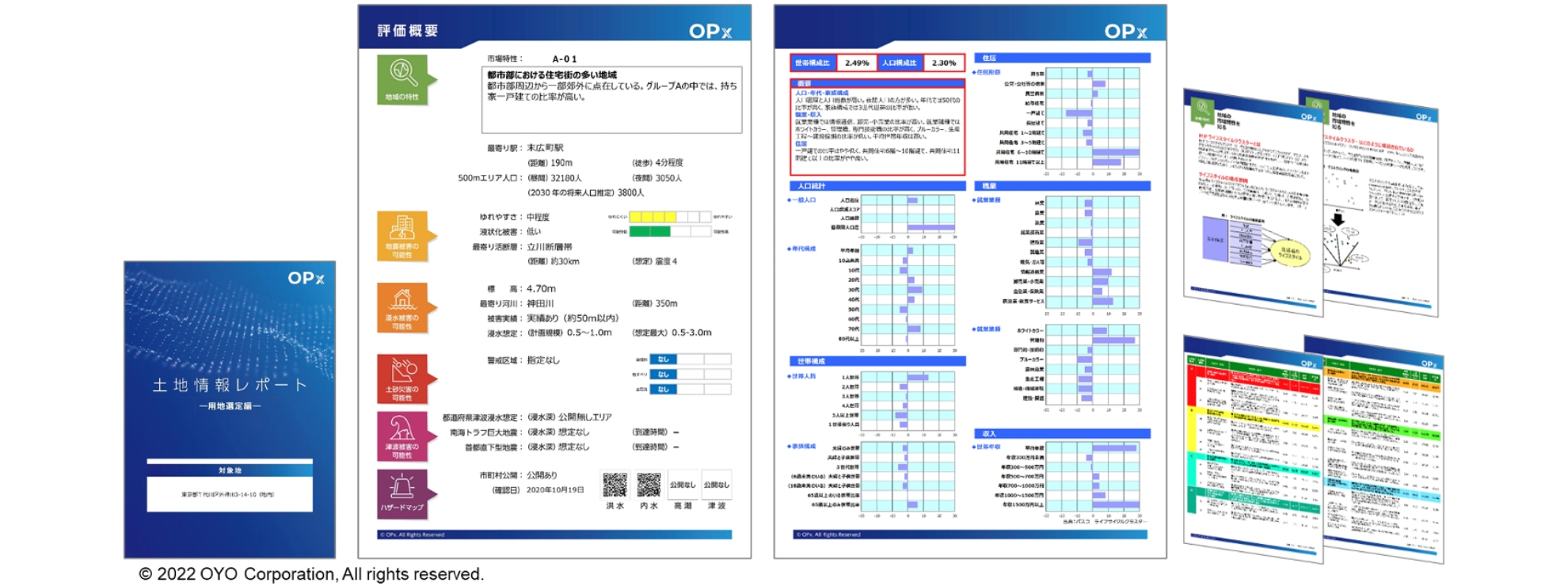Viewport: 1568px width, 586px height.
Task: Click the target address box on the cover
Action: point(230,493)
